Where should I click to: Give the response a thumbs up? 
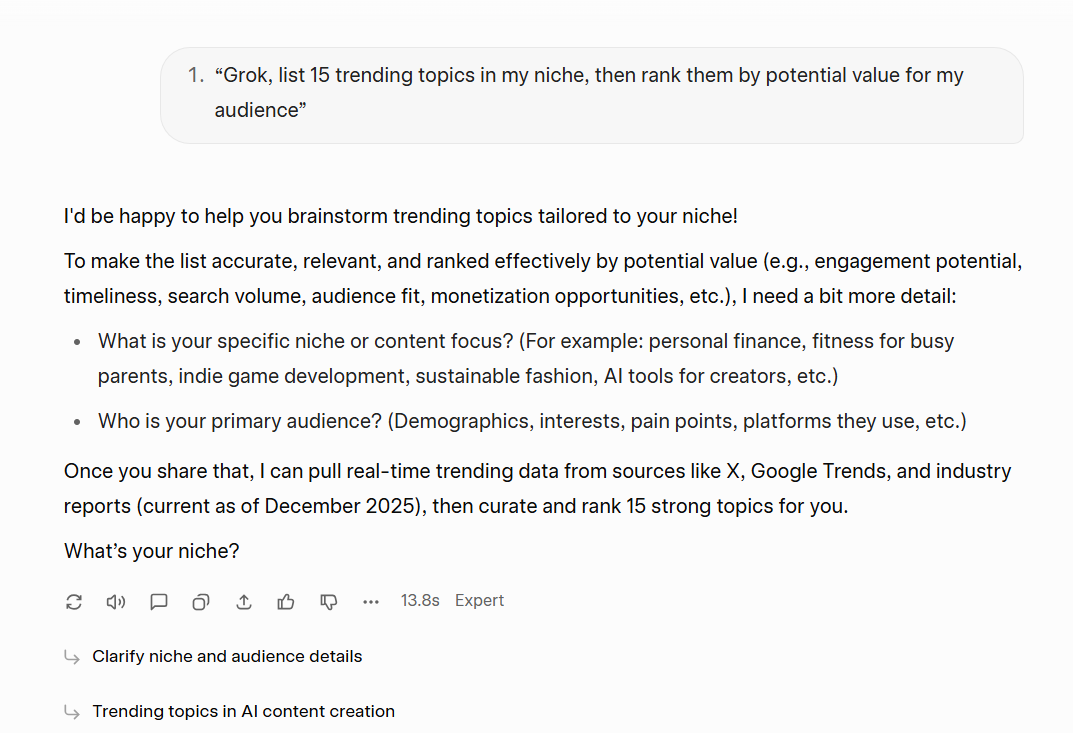[286, 601]
